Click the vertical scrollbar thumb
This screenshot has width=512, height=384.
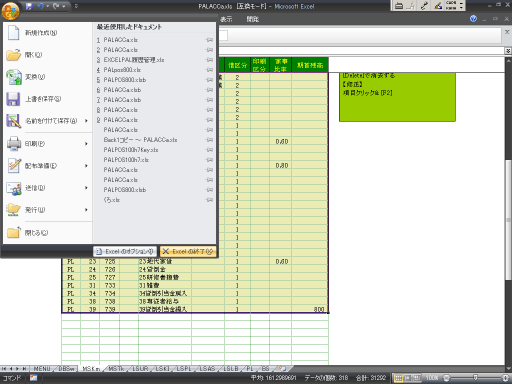pos(508,220)
